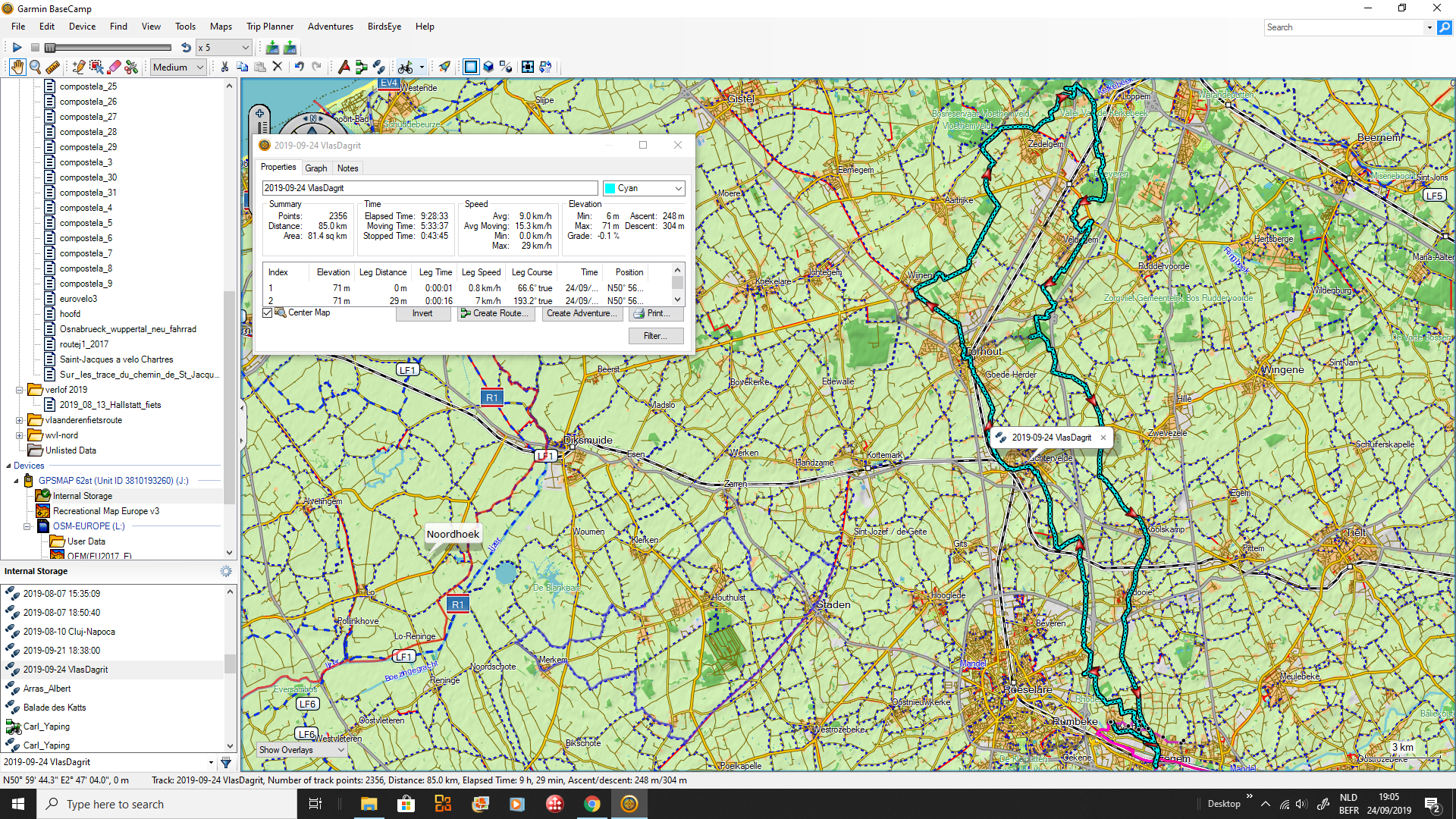
Task: Select the New Waypoint flag tool
Action: pos(344,67)
